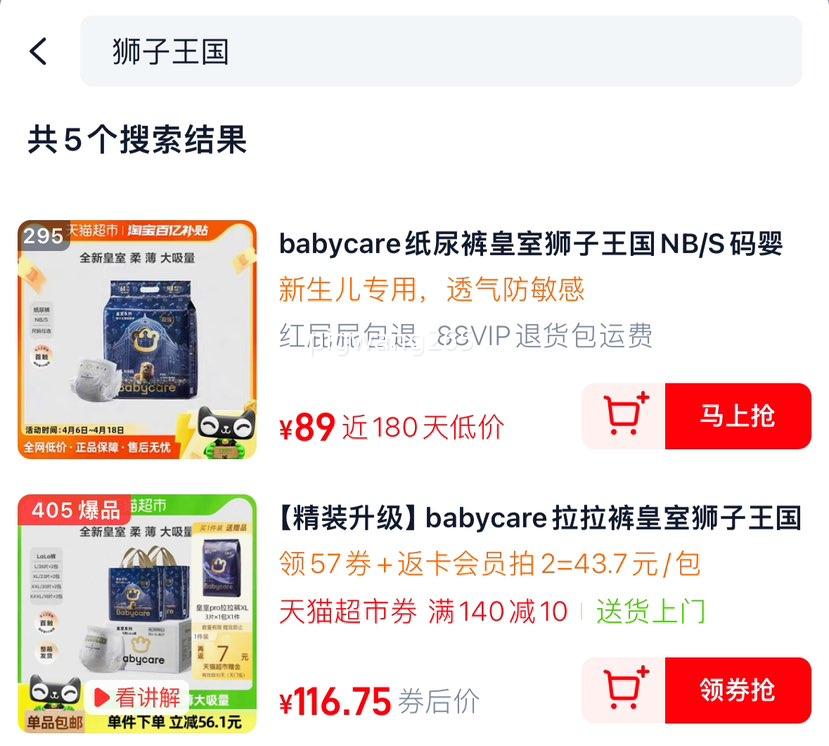Tap the back arrow icon

(x=38, y=51)
